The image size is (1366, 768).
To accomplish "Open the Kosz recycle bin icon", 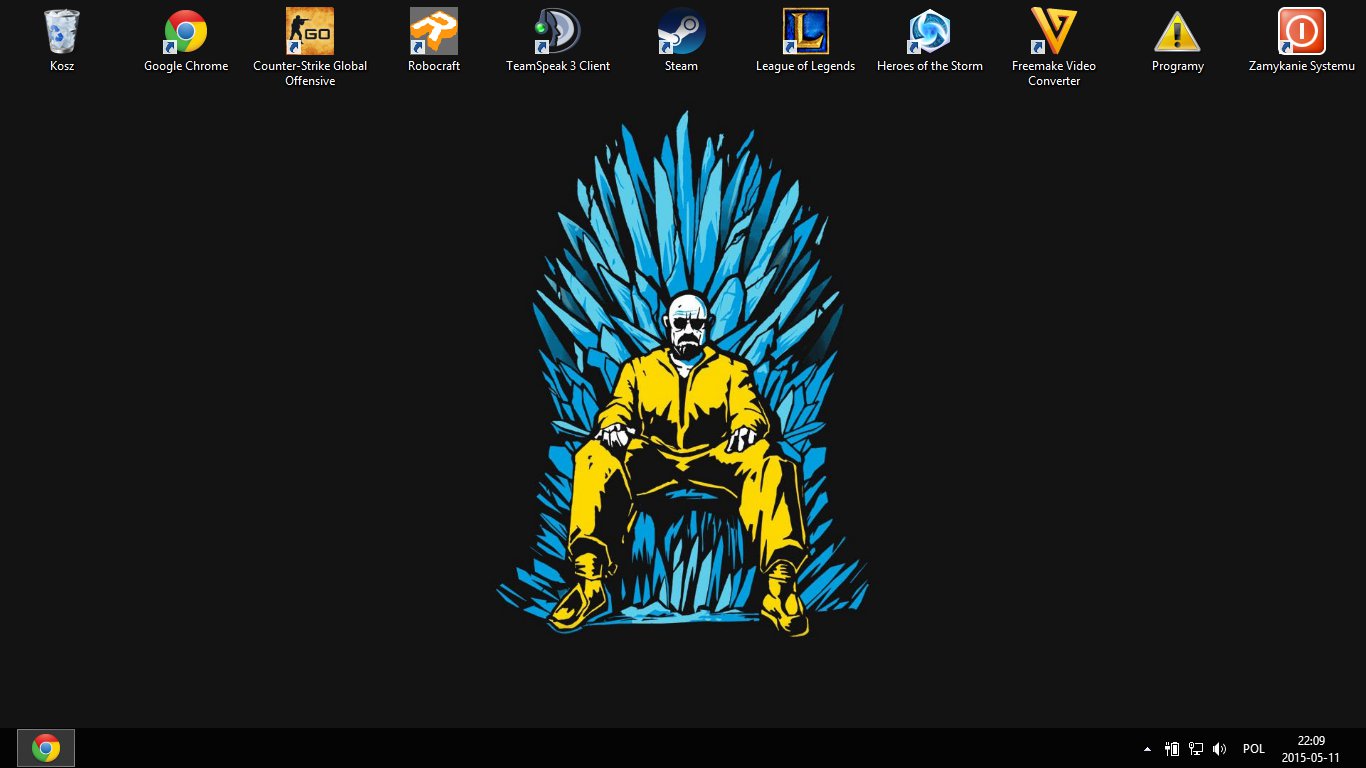I will tap(62, 32).
